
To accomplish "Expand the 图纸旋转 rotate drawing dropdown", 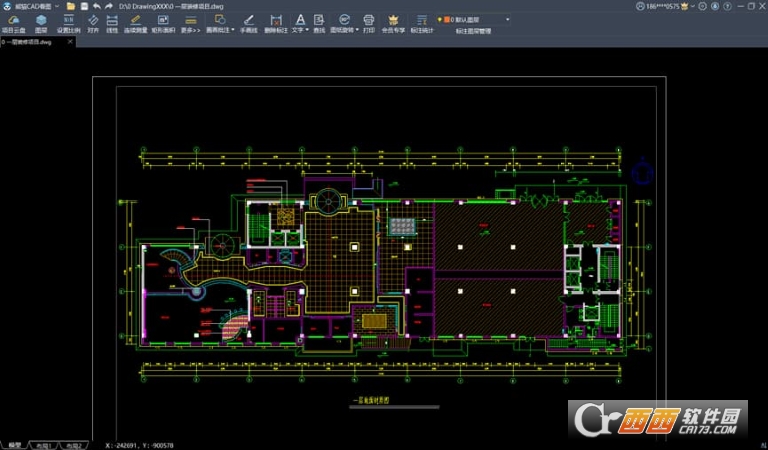I will coord(357,30).
